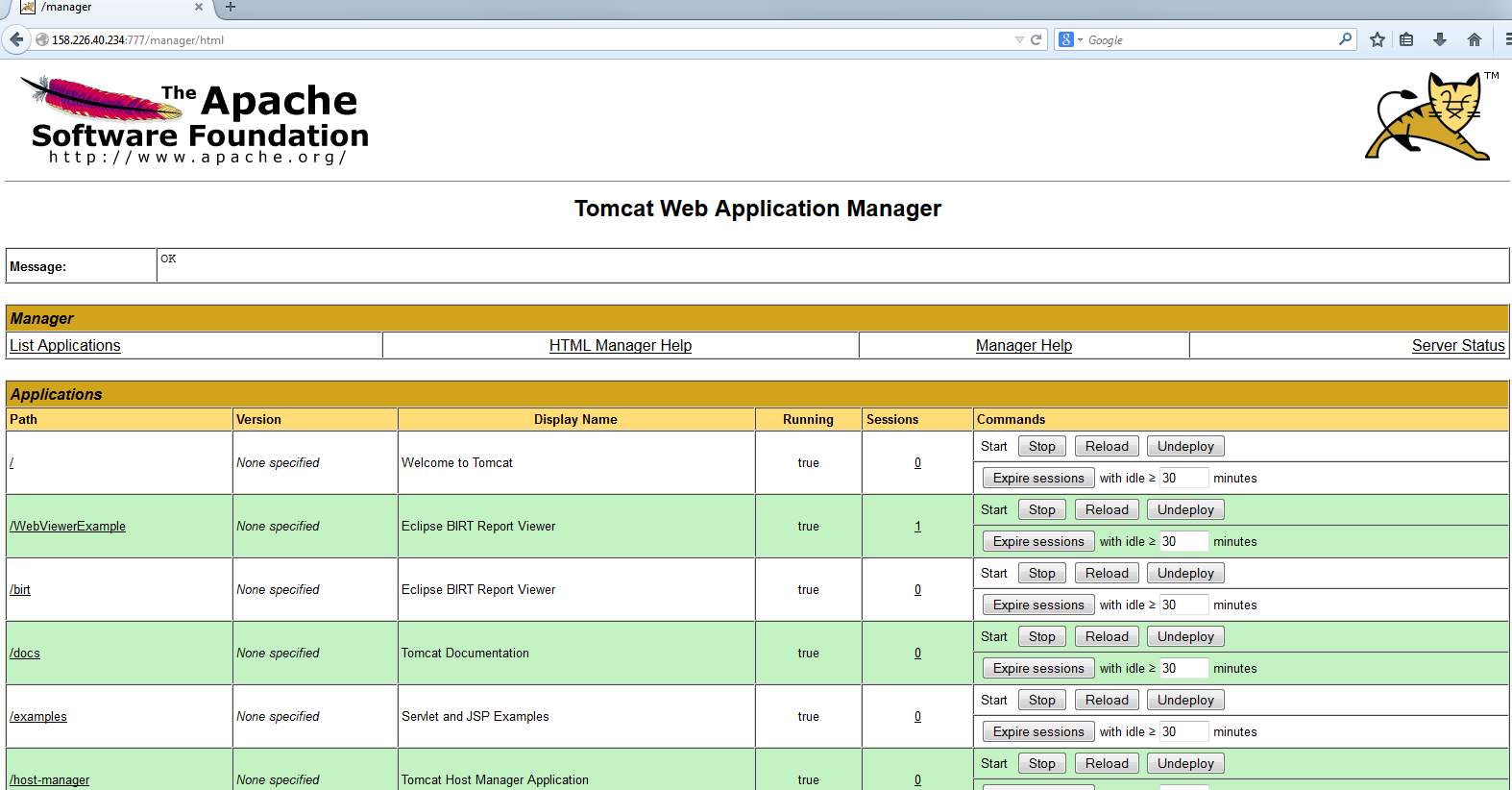The height and width of the screenshot is (790, 1512).
Task: Undeploy the /WebViewerExample application
Action: (1186, 509)
